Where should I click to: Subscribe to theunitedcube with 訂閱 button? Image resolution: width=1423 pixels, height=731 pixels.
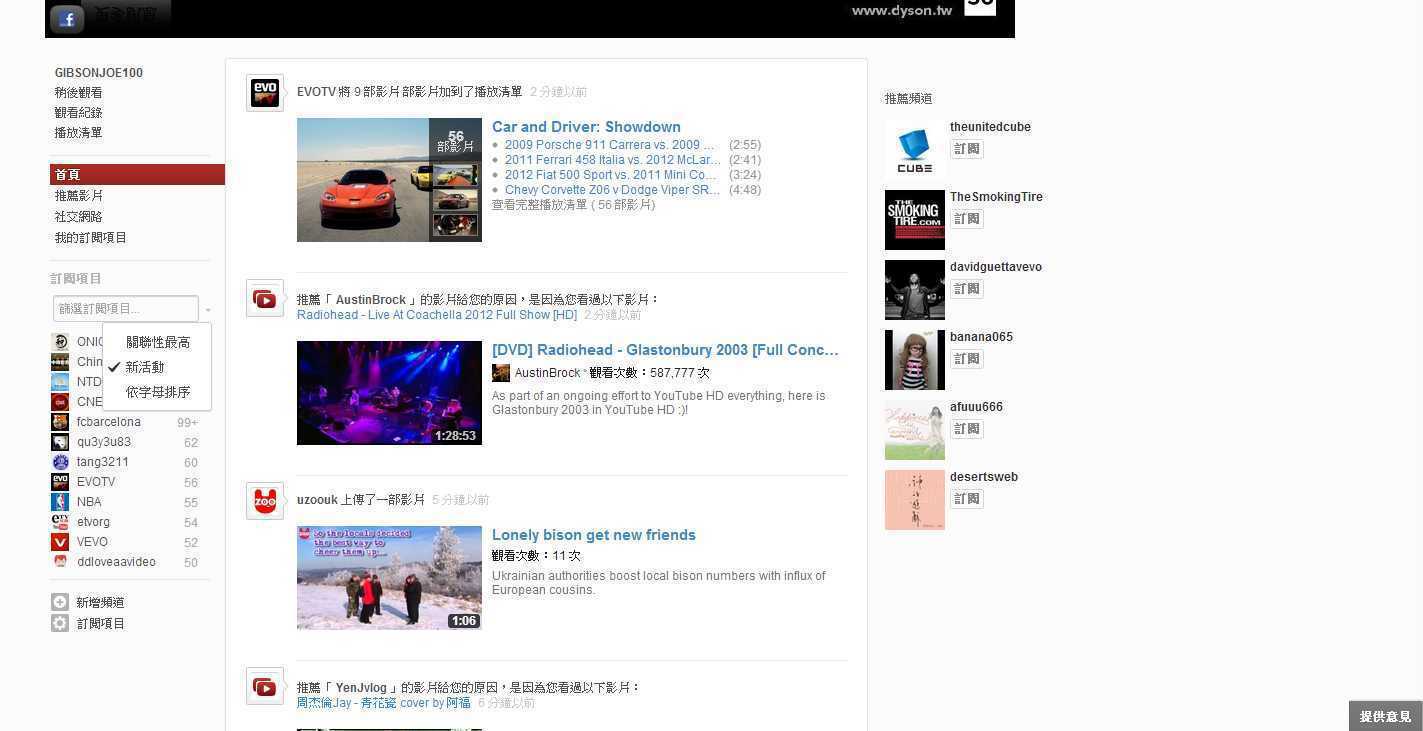(x=967, y=149)
